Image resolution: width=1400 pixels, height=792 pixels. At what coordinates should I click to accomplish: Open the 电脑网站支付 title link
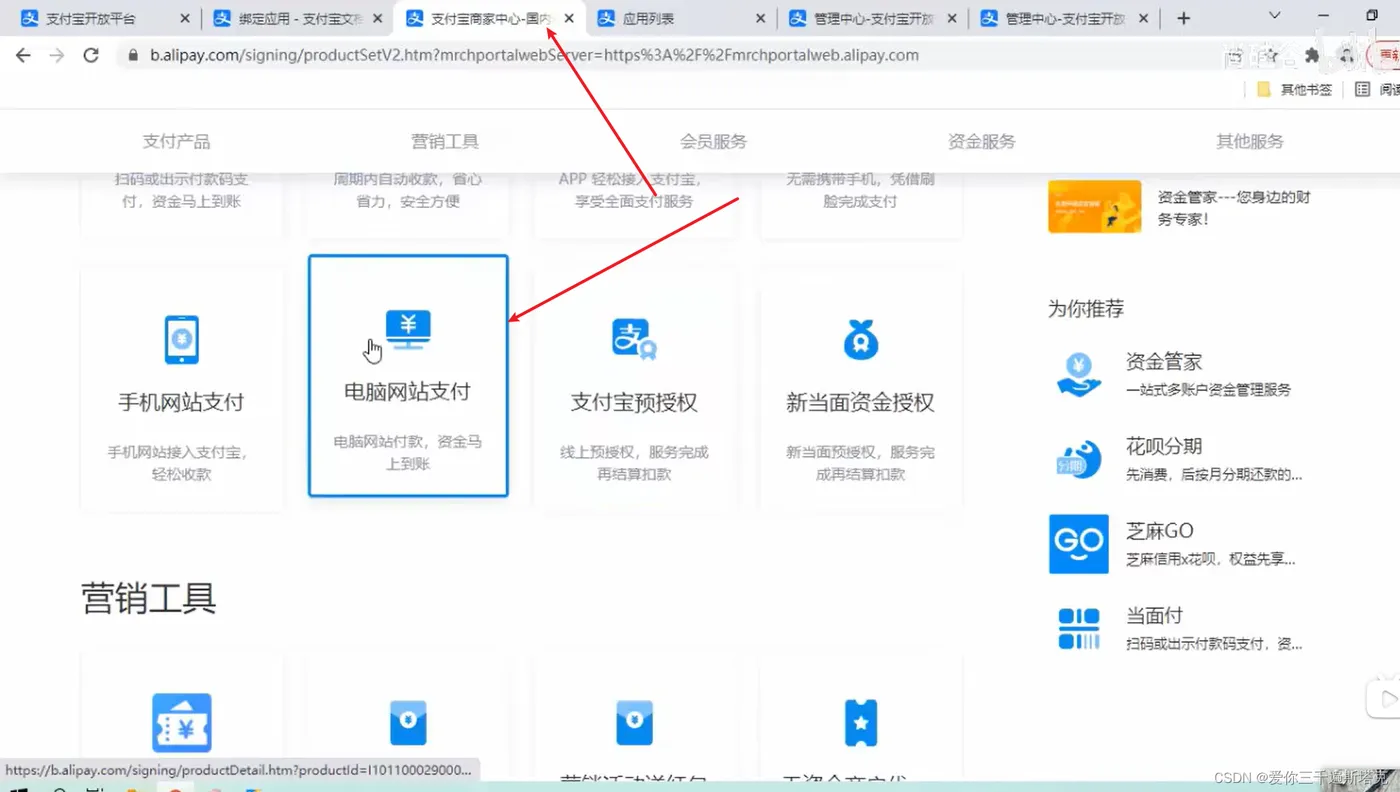point(407,392)
